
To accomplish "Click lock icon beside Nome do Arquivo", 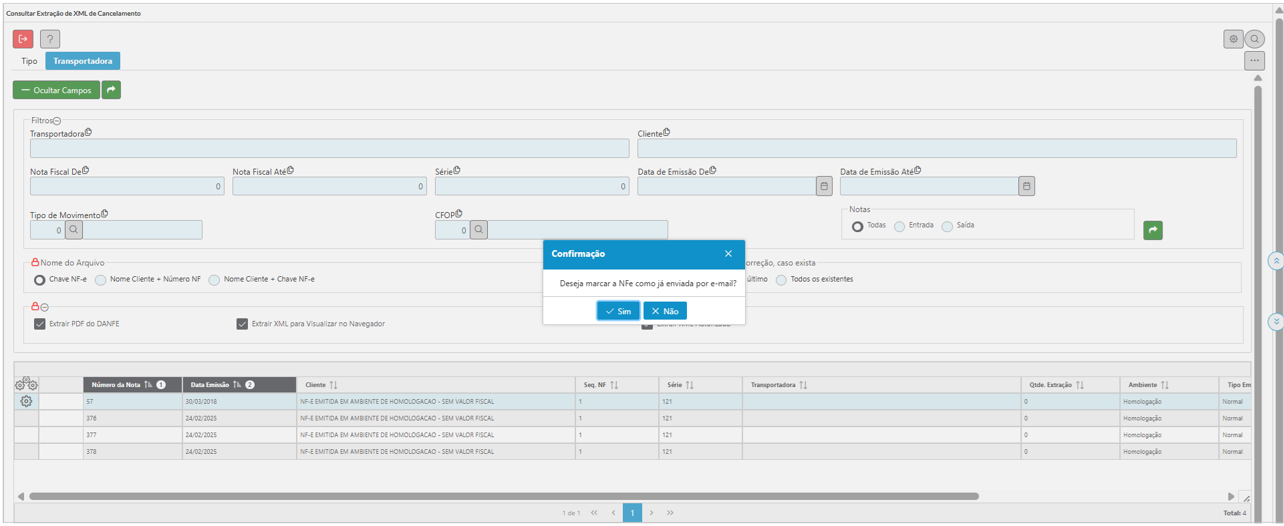I will pos(35,263).
